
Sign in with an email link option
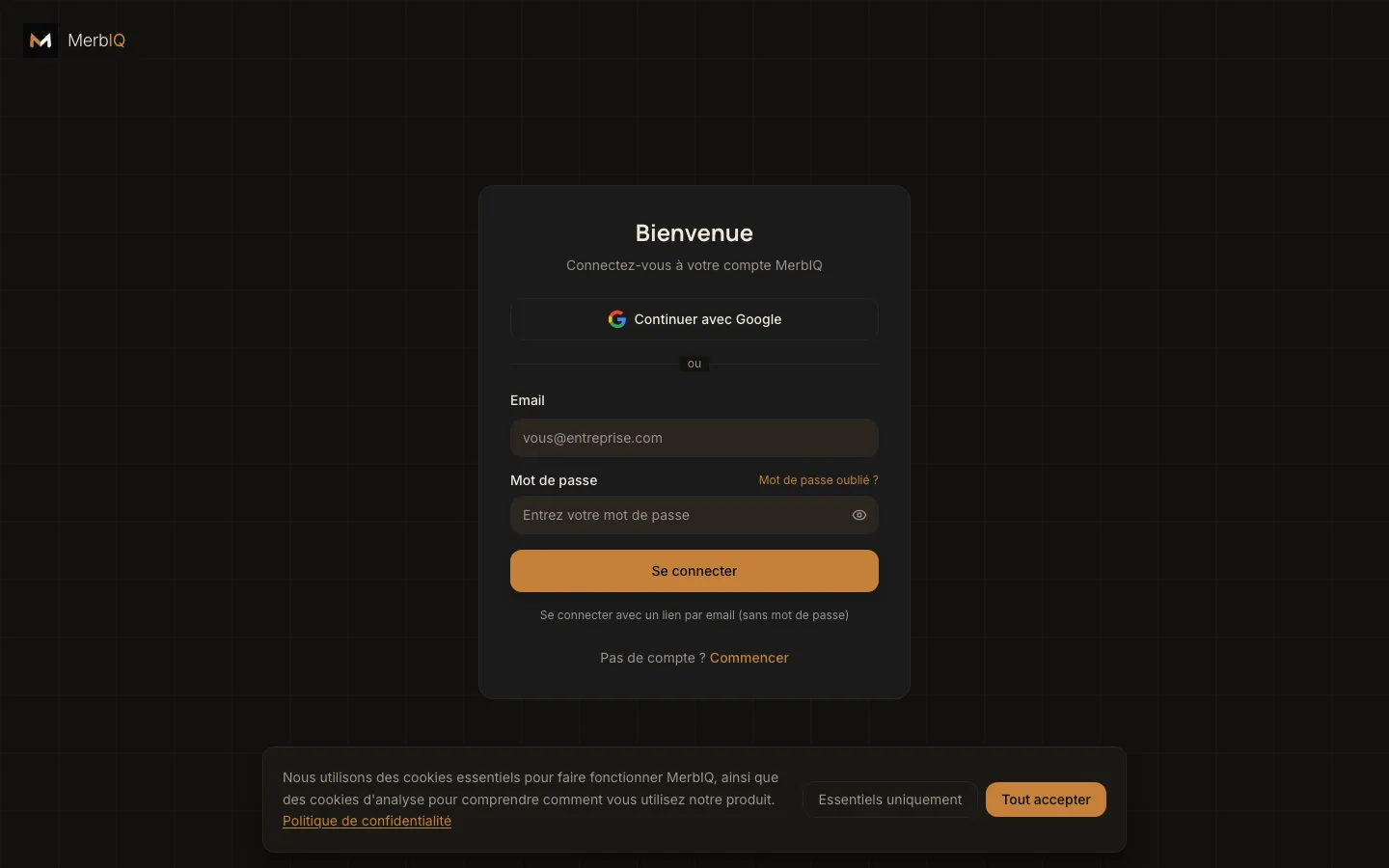point(694,615)
